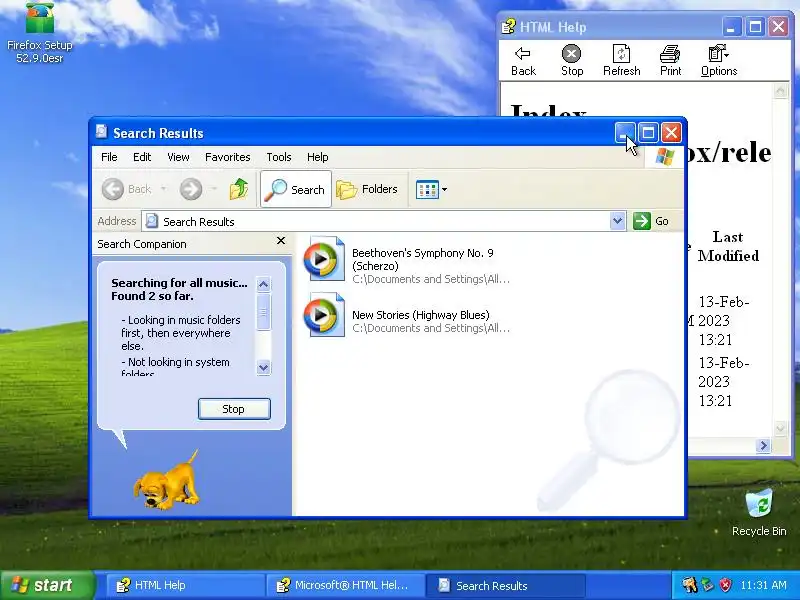Click Search Results taskbar button

[x=504, y=585]
